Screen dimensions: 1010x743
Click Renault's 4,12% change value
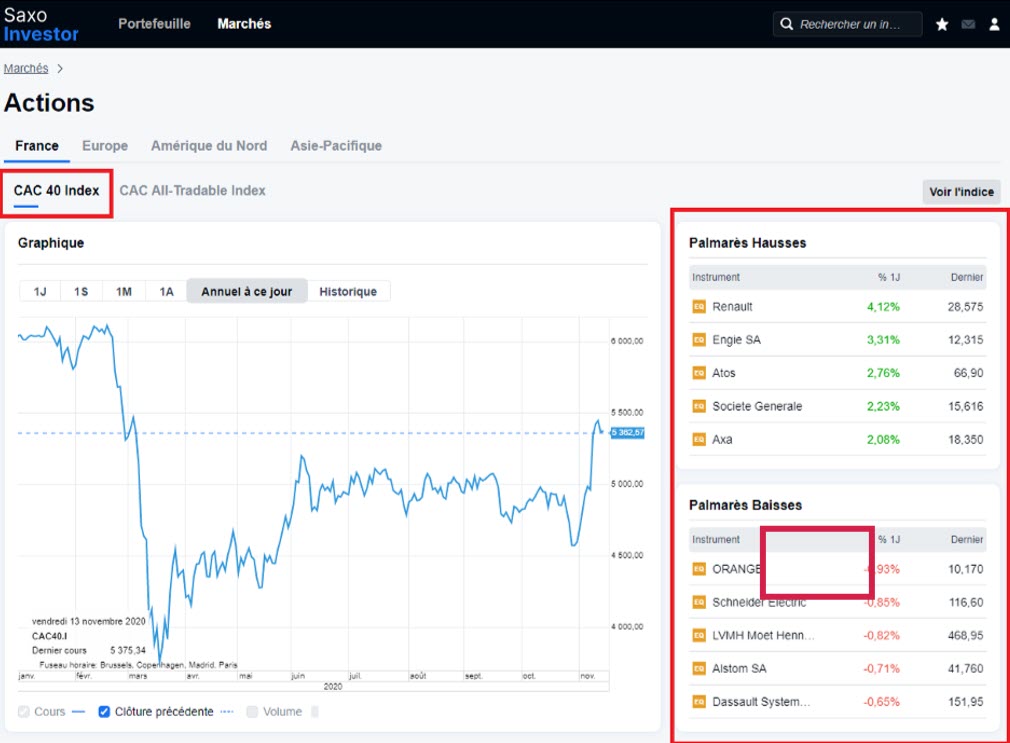883,307
